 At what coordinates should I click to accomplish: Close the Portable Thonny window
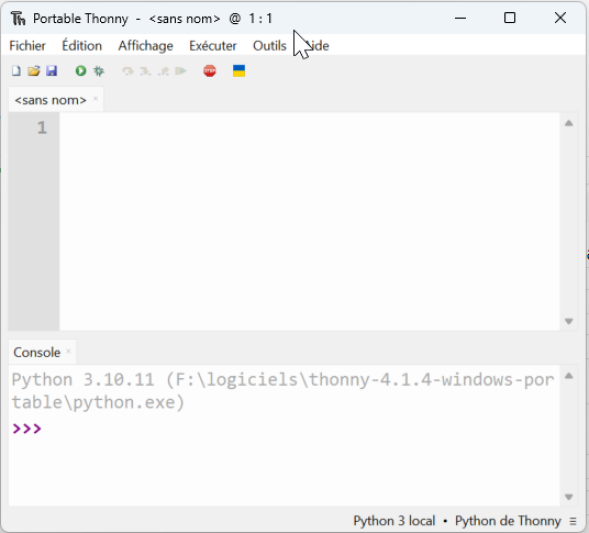point(560,18)
